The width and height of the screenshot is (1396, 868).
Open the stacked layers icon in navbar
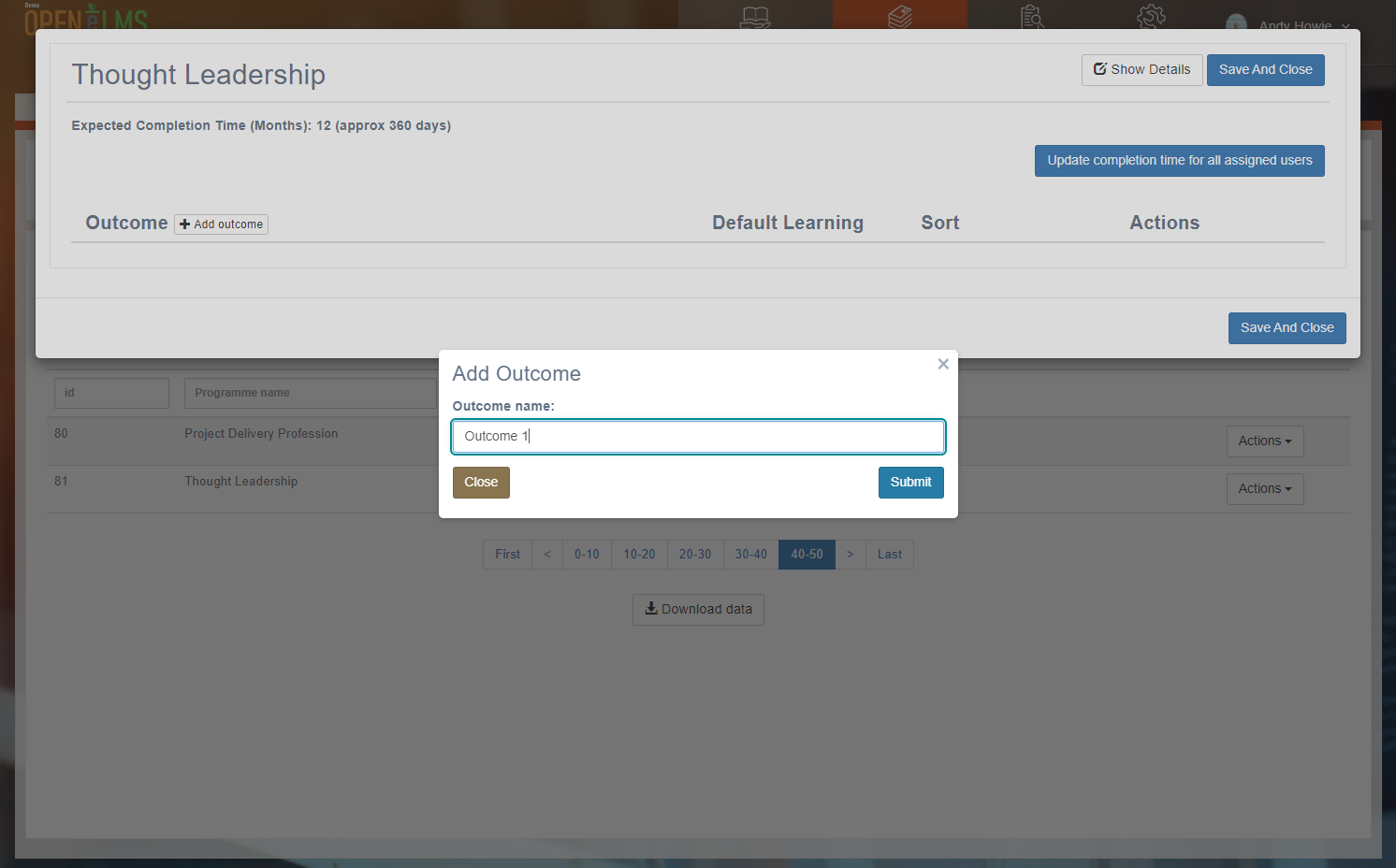click(900, 17)
